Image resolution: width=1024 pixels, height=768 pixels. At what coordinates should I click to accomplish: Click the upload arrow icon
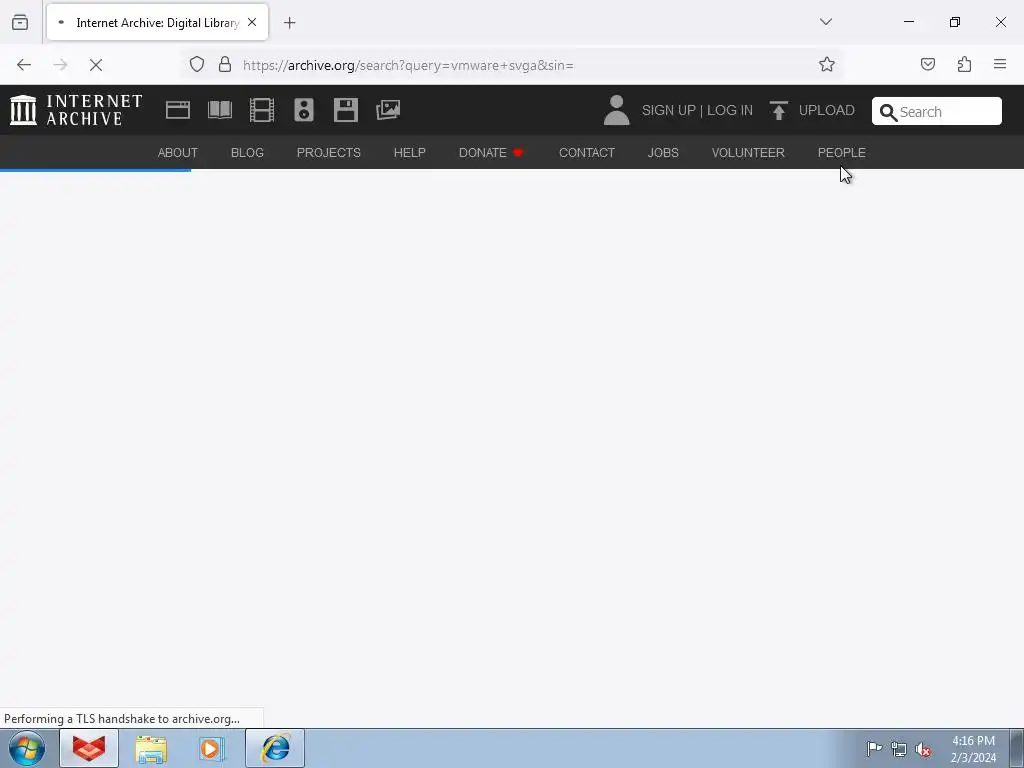[x=778, y=110]
